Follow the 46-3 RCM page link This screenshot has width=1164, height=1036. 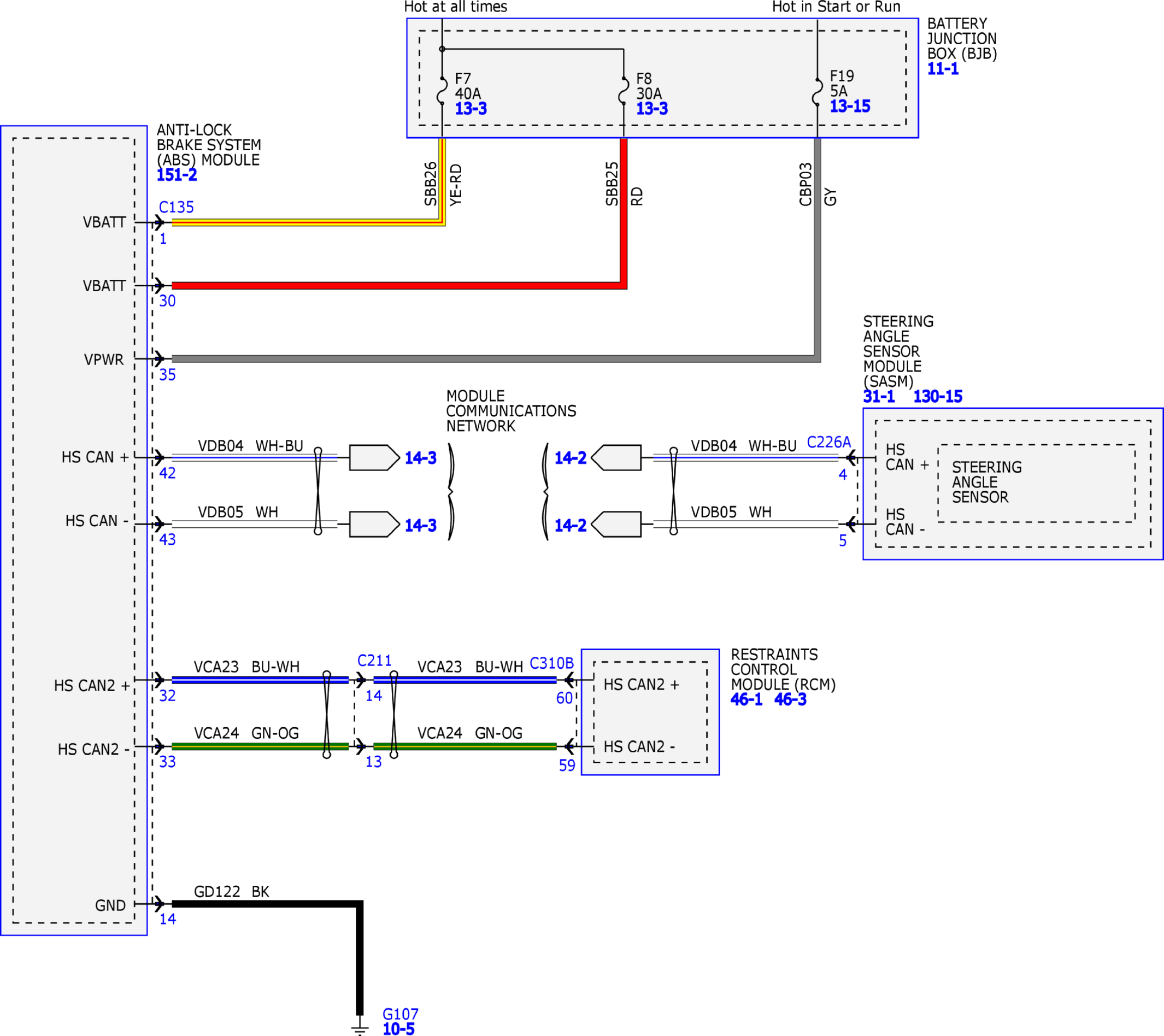790,699
